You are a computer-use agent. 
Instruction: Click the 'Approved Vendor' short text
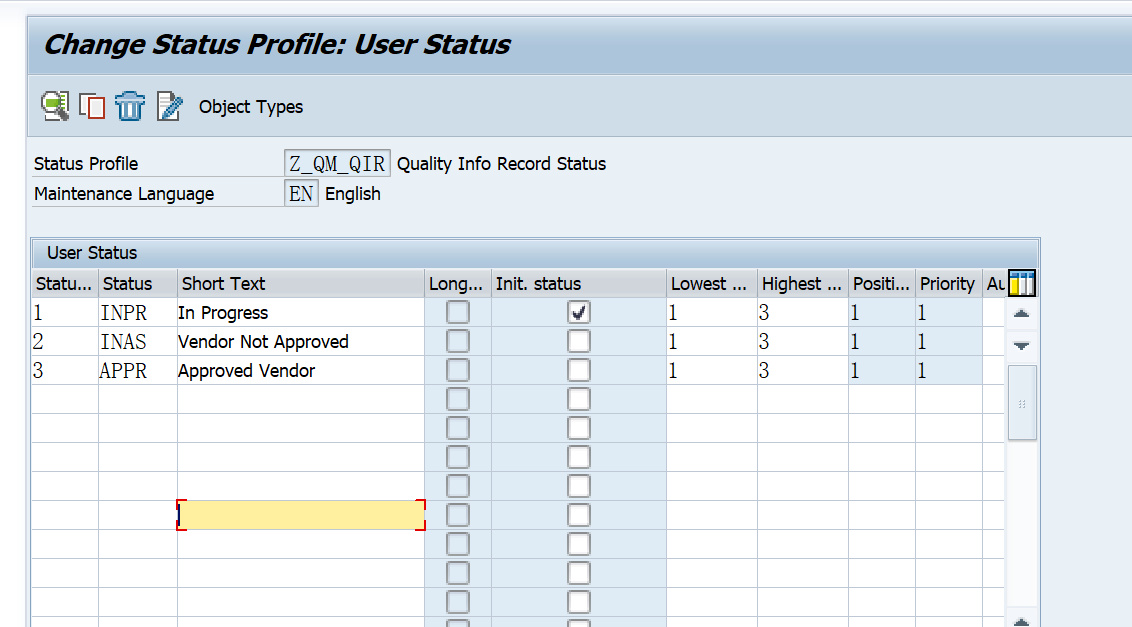pyautogui.click(x=247, y=371)
